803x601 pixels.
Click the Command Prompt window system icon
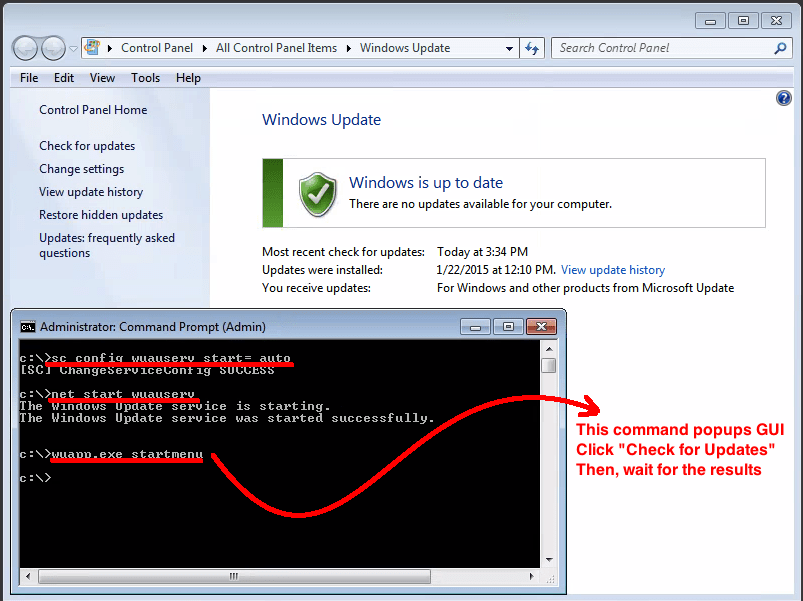(27, 325)
